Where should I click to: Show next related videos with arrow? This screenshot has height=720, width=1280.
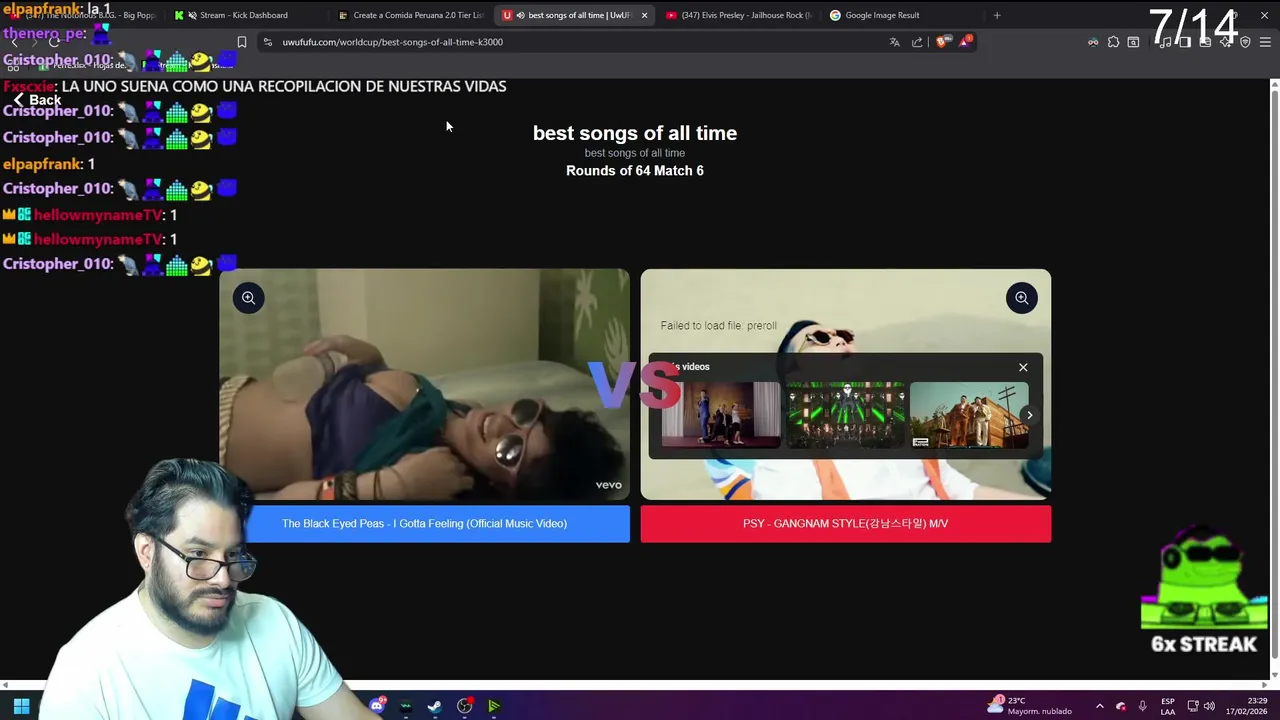click(1029, 415)
